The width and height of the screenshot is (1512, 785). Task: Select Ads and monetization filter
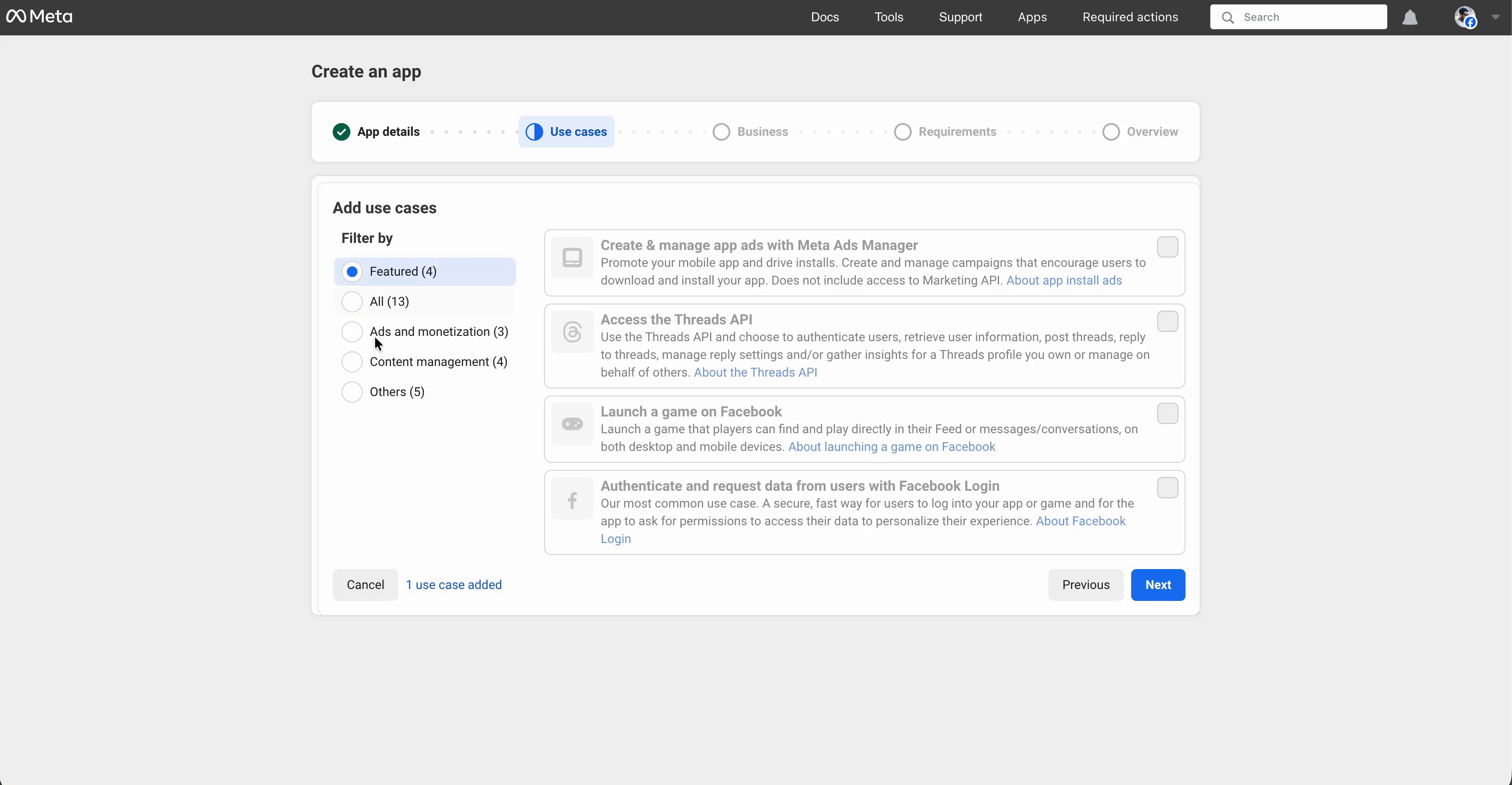click(x=352, y=332)
